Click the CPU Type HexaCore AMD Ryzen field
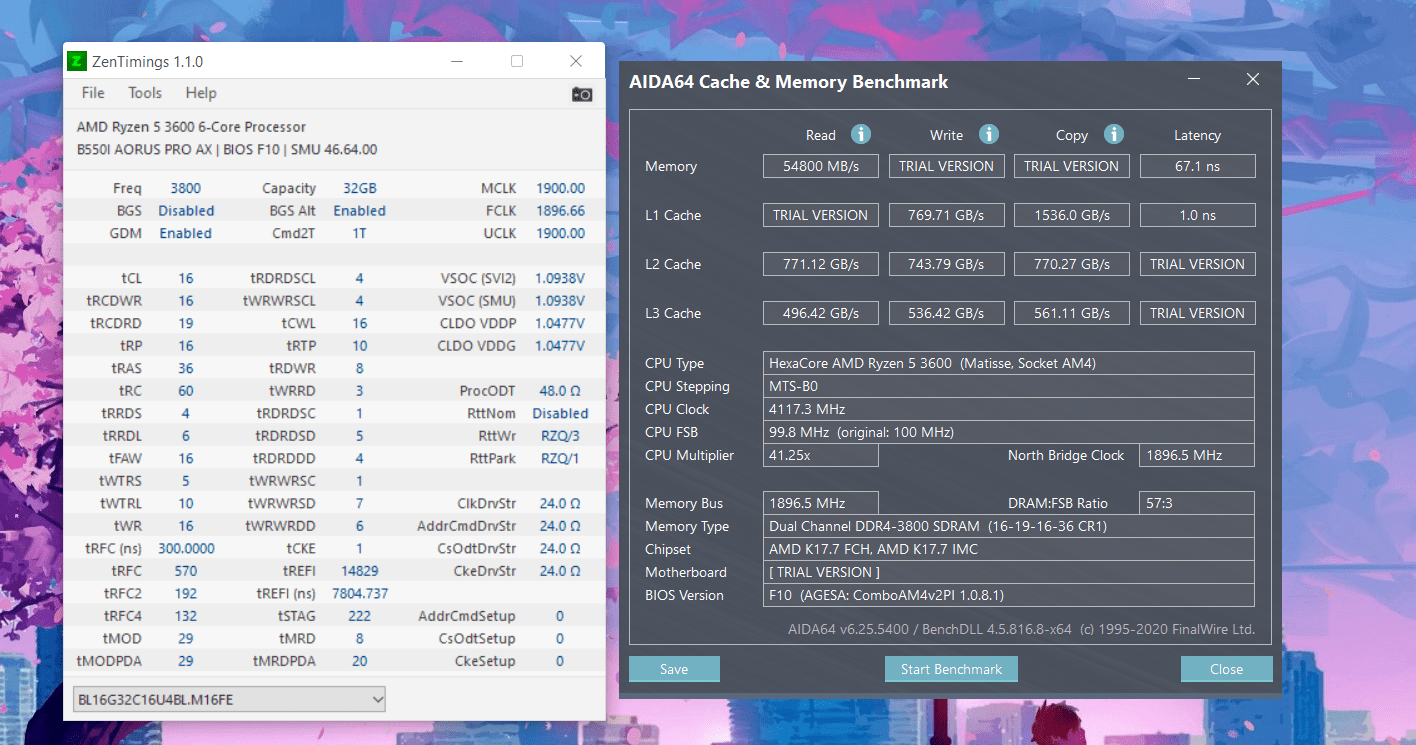1416x745 pixels. (x=1009, y=363)
